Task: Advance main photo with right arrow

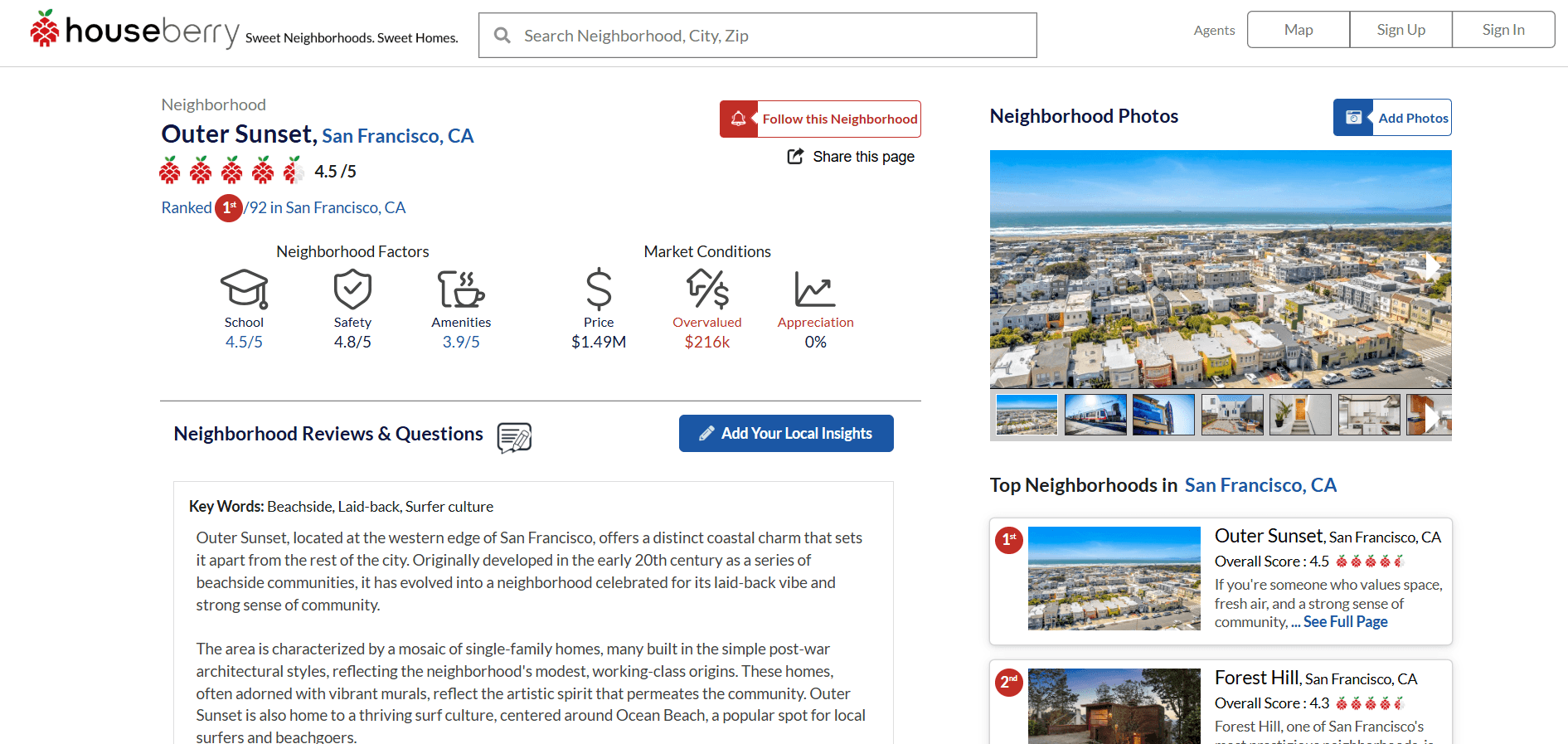Action: point(1432,266)
